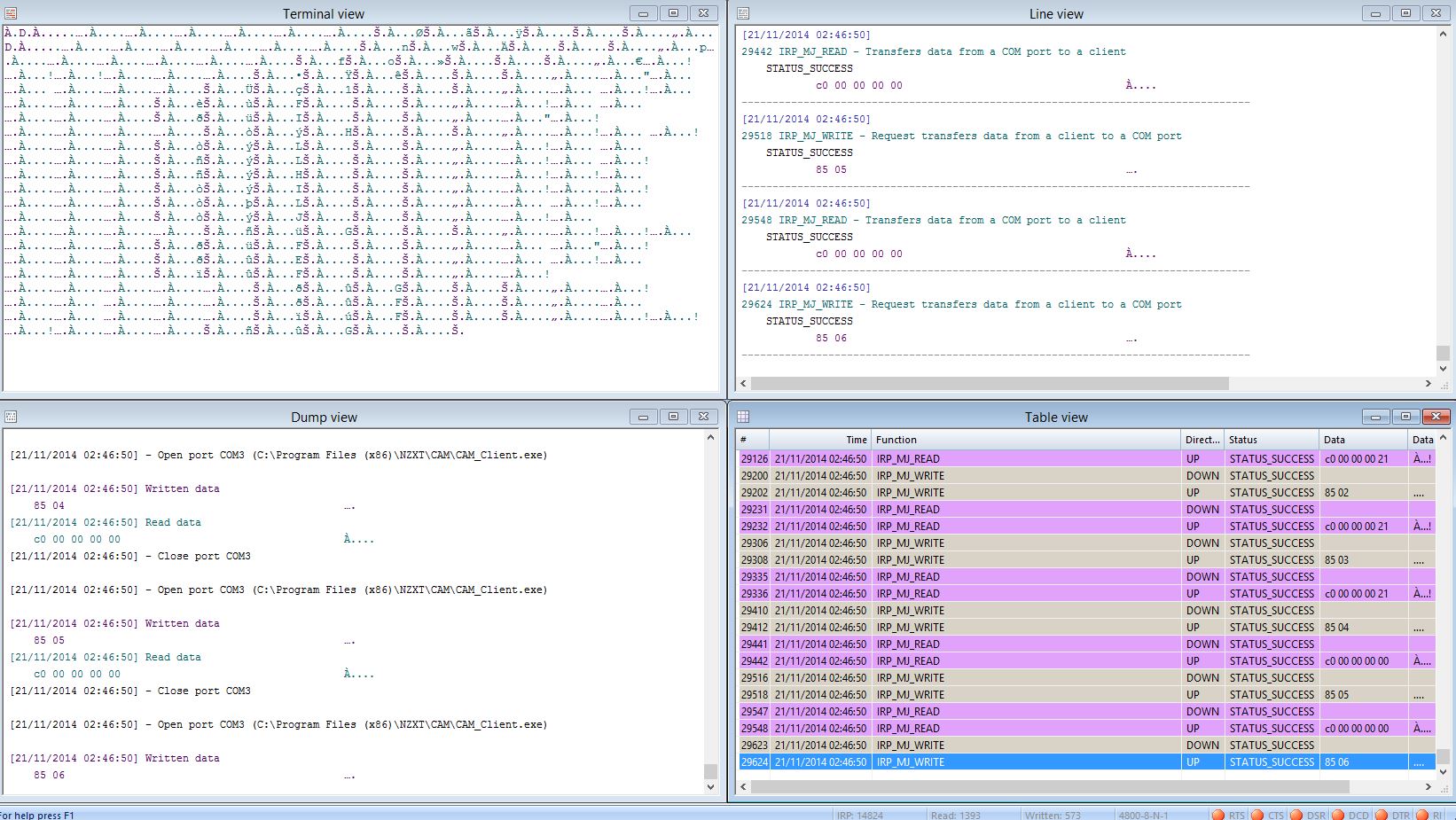Click the Line view window icon

743,13
